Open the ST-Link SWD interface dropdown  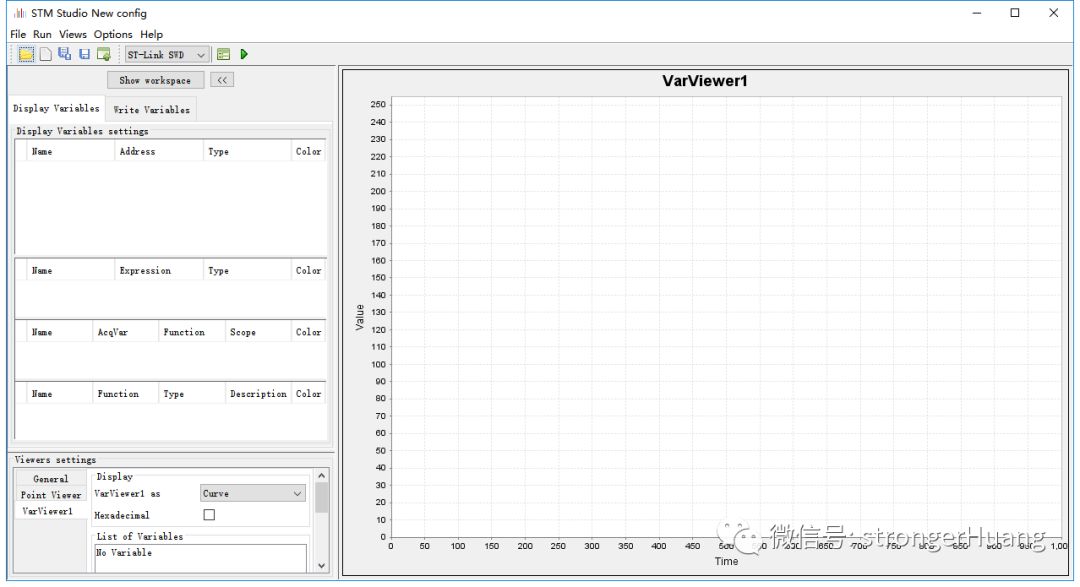click(x=167, y=55)
